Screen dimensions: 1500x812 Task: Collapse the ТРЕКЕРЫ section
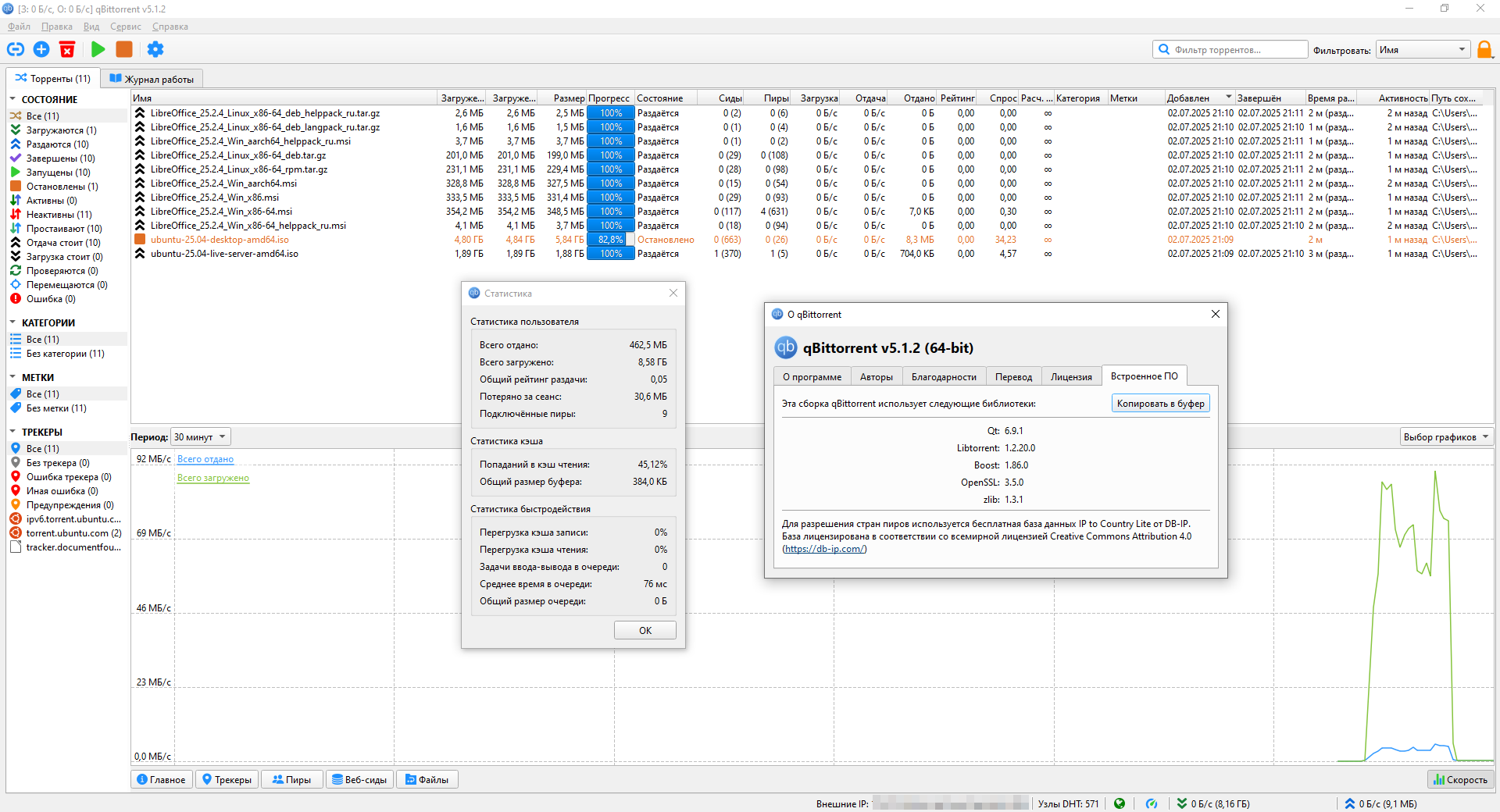pyautogui.click(x=12, y=432)
